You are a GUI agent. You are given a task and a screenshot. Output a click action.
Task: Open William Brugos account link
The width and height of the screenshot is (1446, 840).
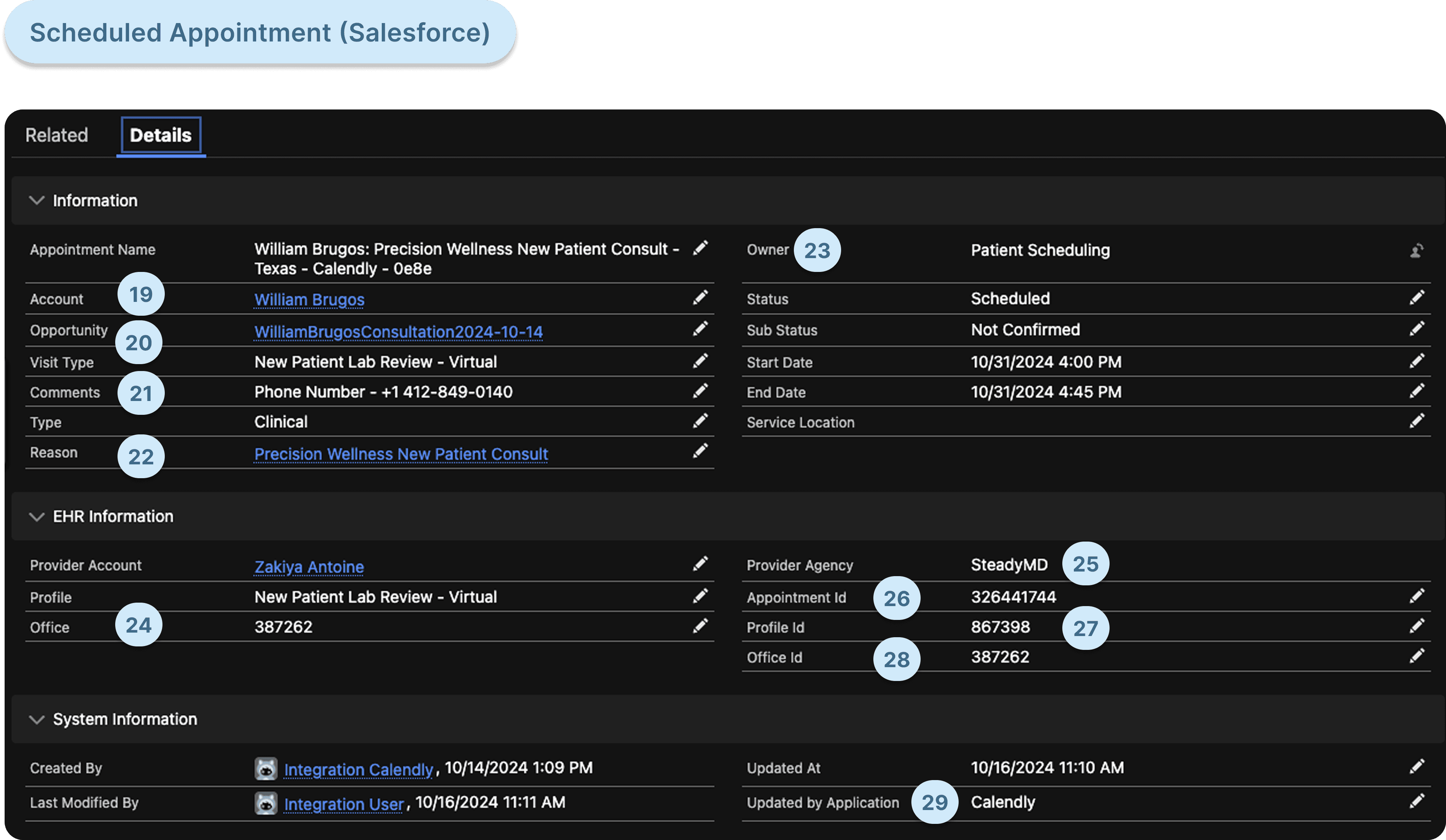(x=309, y=300)
